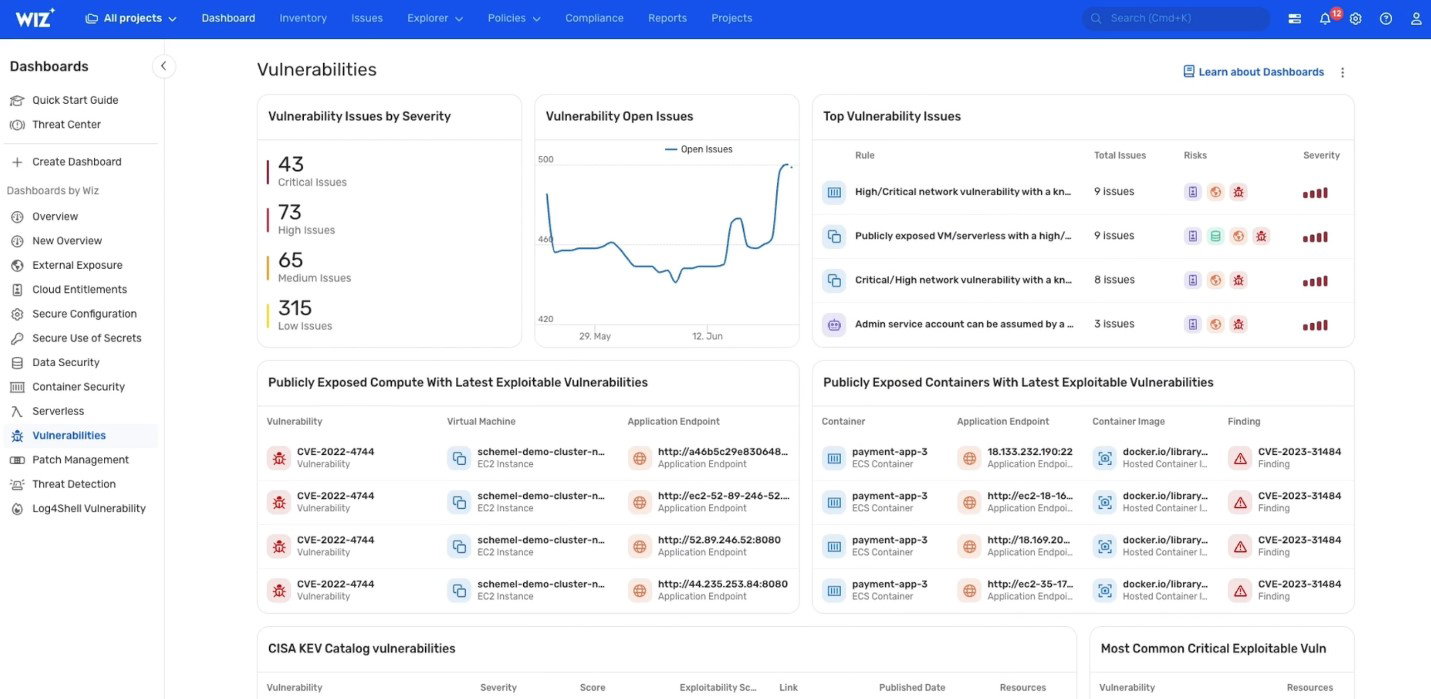The image size is (1431, 699).
Task: Click the Wiz logo
Action: (x=32, y=17)
